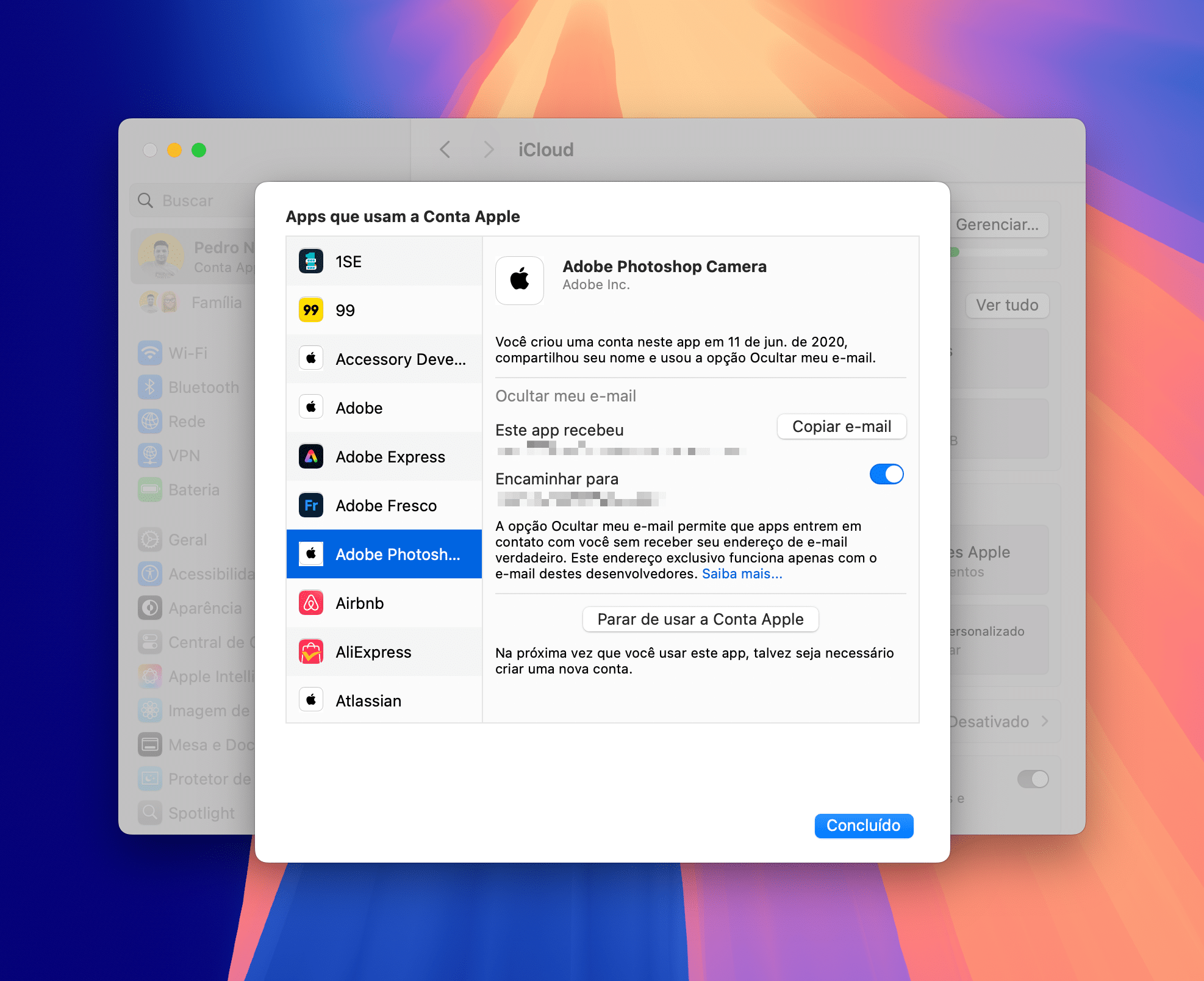Click Ver tudo button in iCloud window
The image size is (1204, 981).
tap(1007, 305)
